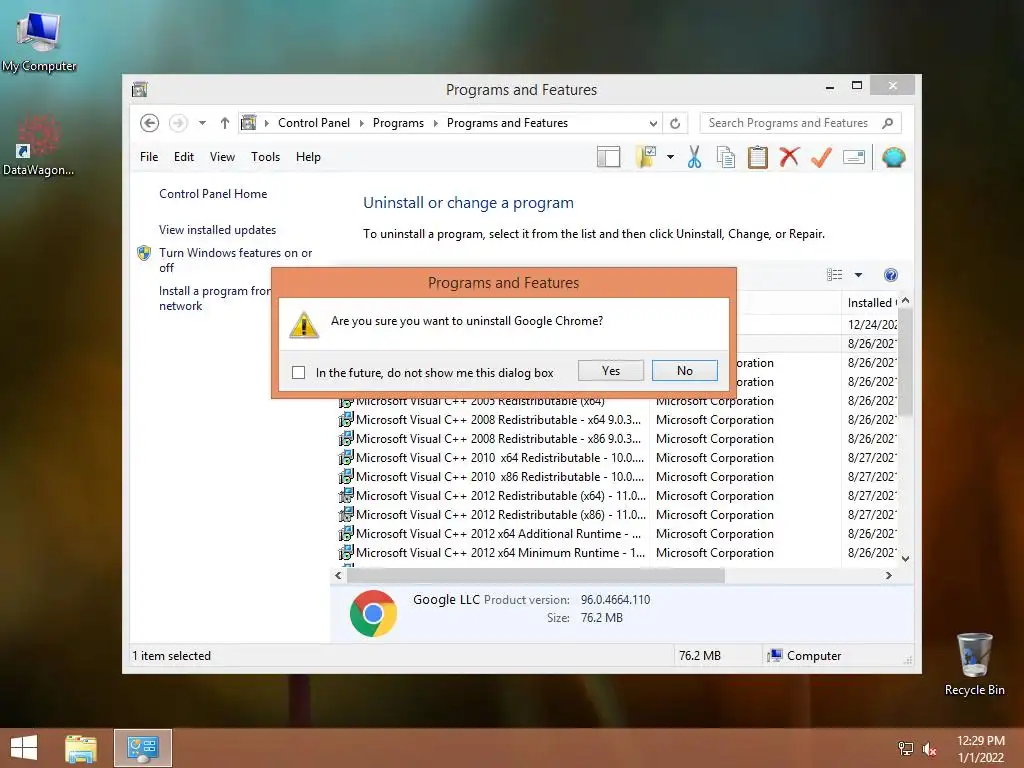This screenshot has width=1024, height=768.
Task: Click the globe toolbar icon
Action: click(x=893, y=157)
